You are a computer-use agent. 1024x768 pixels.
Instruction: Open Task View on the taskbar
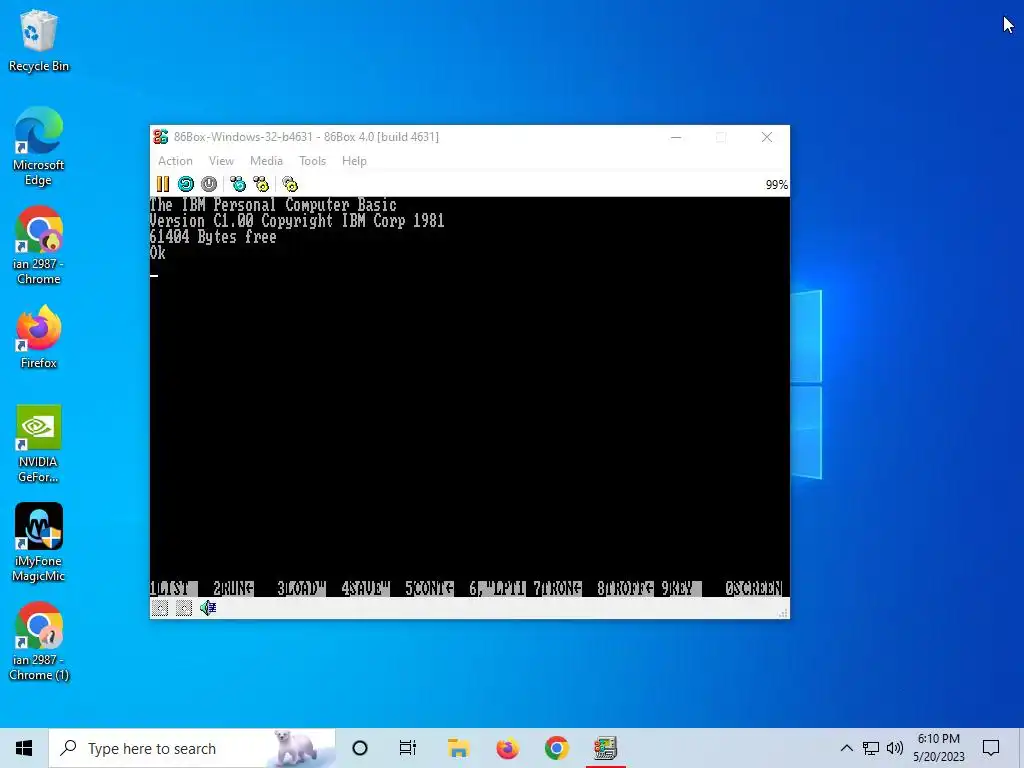coord(408,748)
